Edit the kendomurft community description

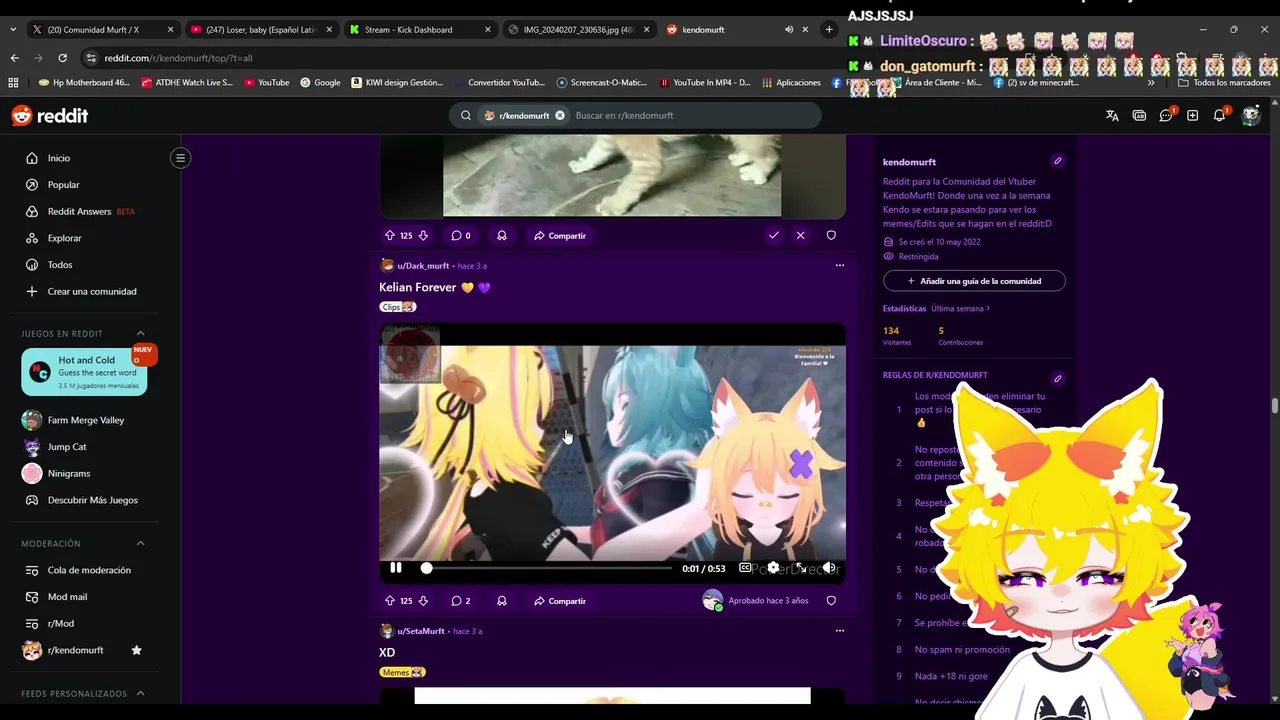[x=1058, y=161]
